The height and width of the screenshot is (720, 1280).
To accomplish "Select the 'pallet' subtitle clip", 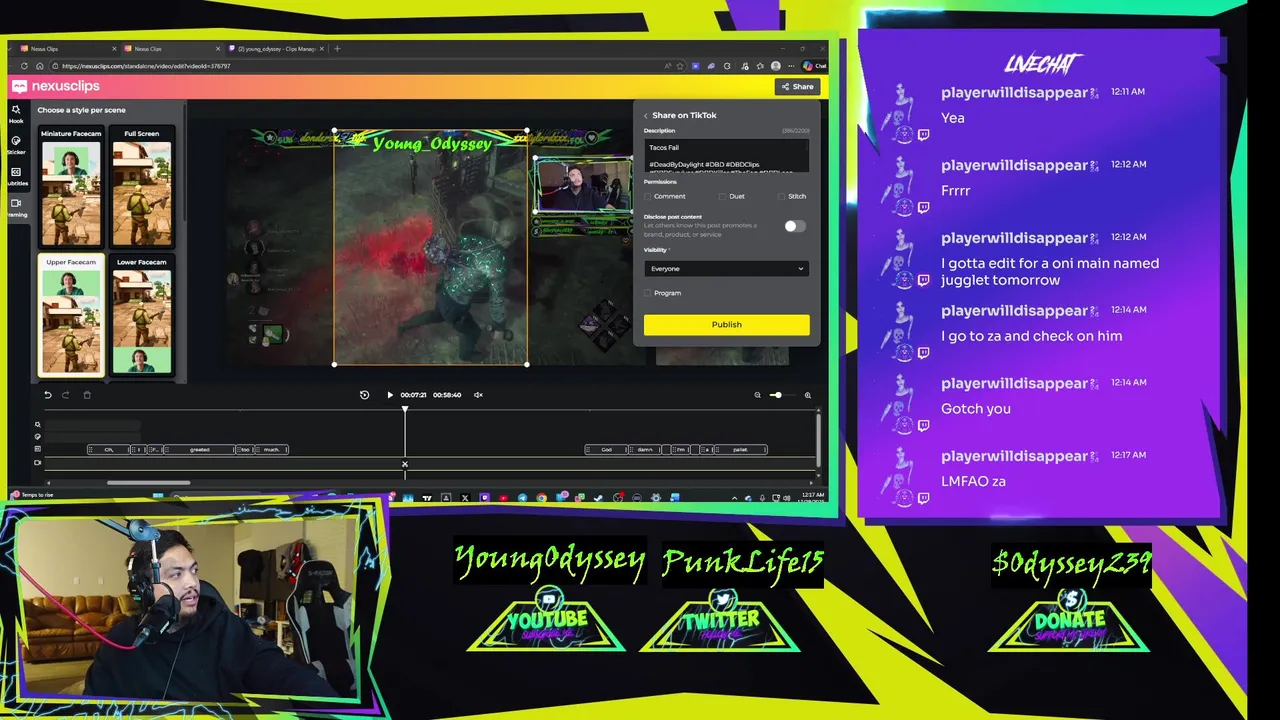I will point(740,450).
